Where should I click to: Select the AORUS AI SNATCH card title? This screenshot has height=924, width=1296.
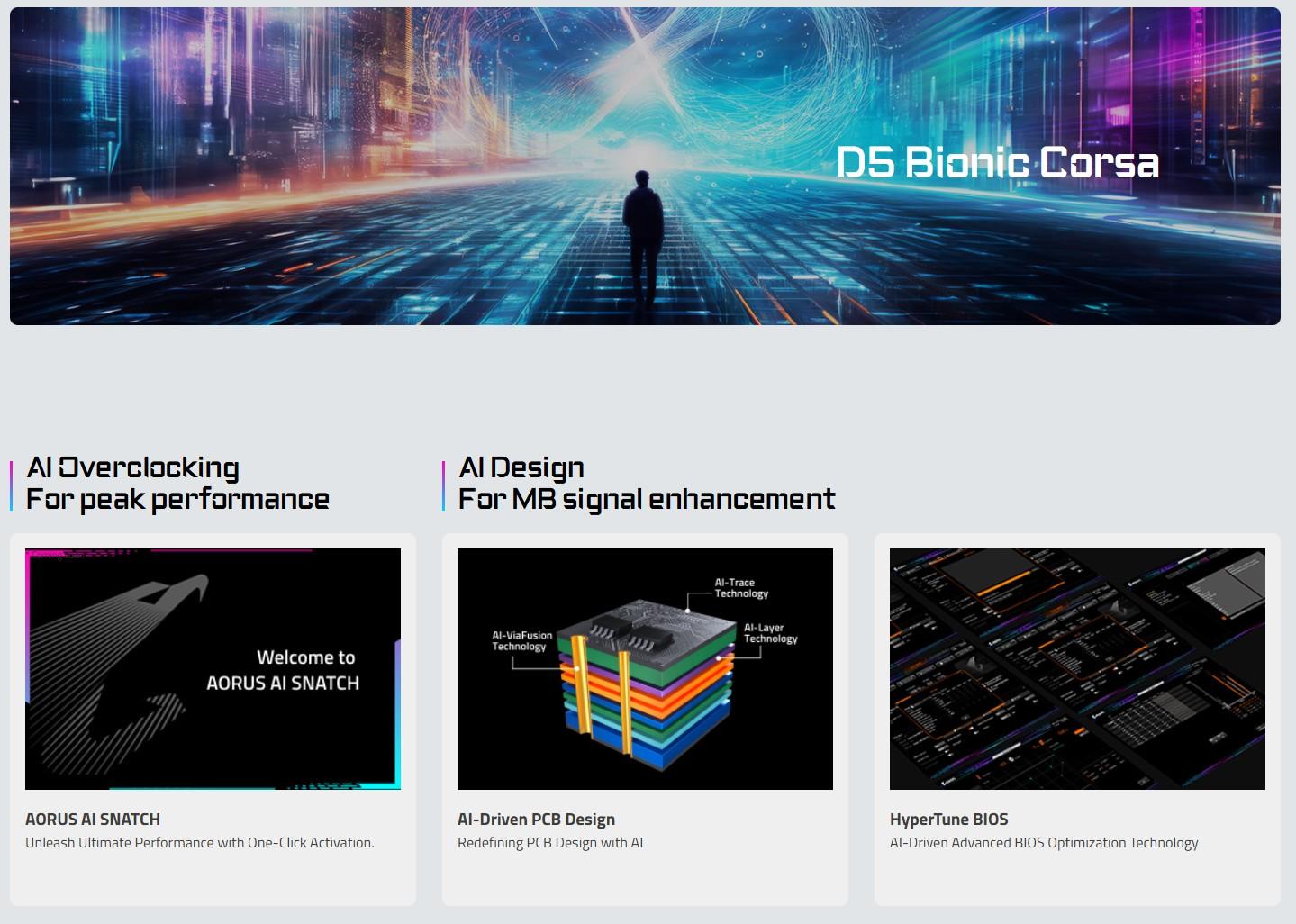coord(93,820)
